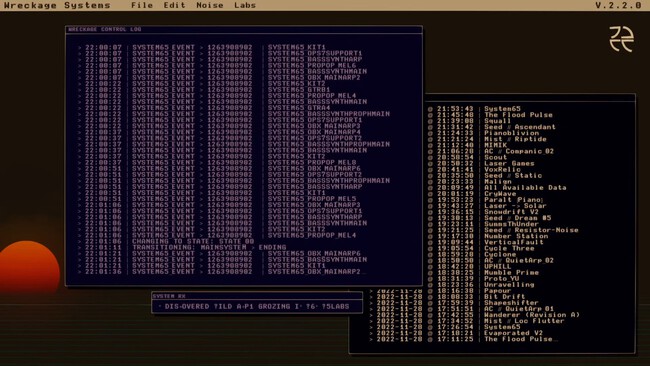The image size is (650, 366).
Task: Select the CryWave history row
Action: coord(472,194)
